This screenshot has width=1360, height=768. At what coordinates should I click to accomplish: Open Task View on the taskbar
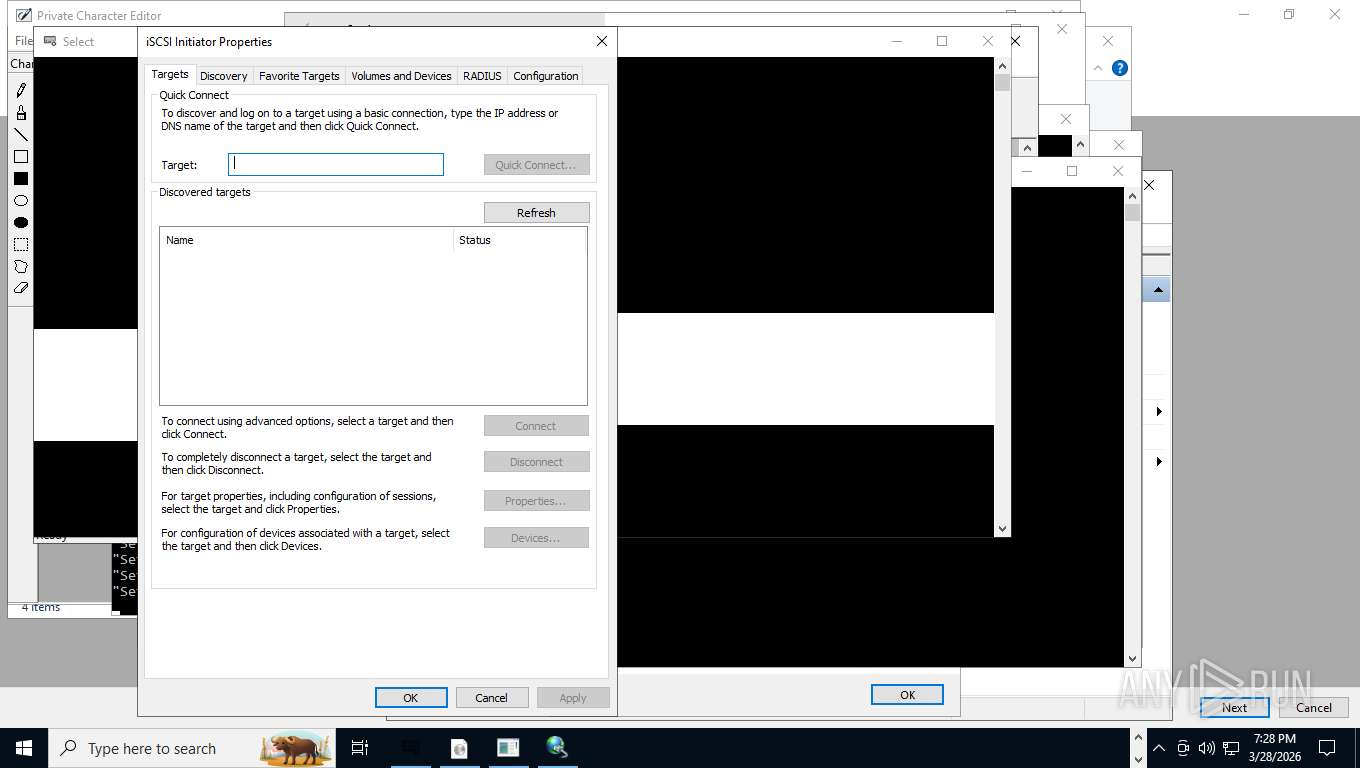coord(360,748)
